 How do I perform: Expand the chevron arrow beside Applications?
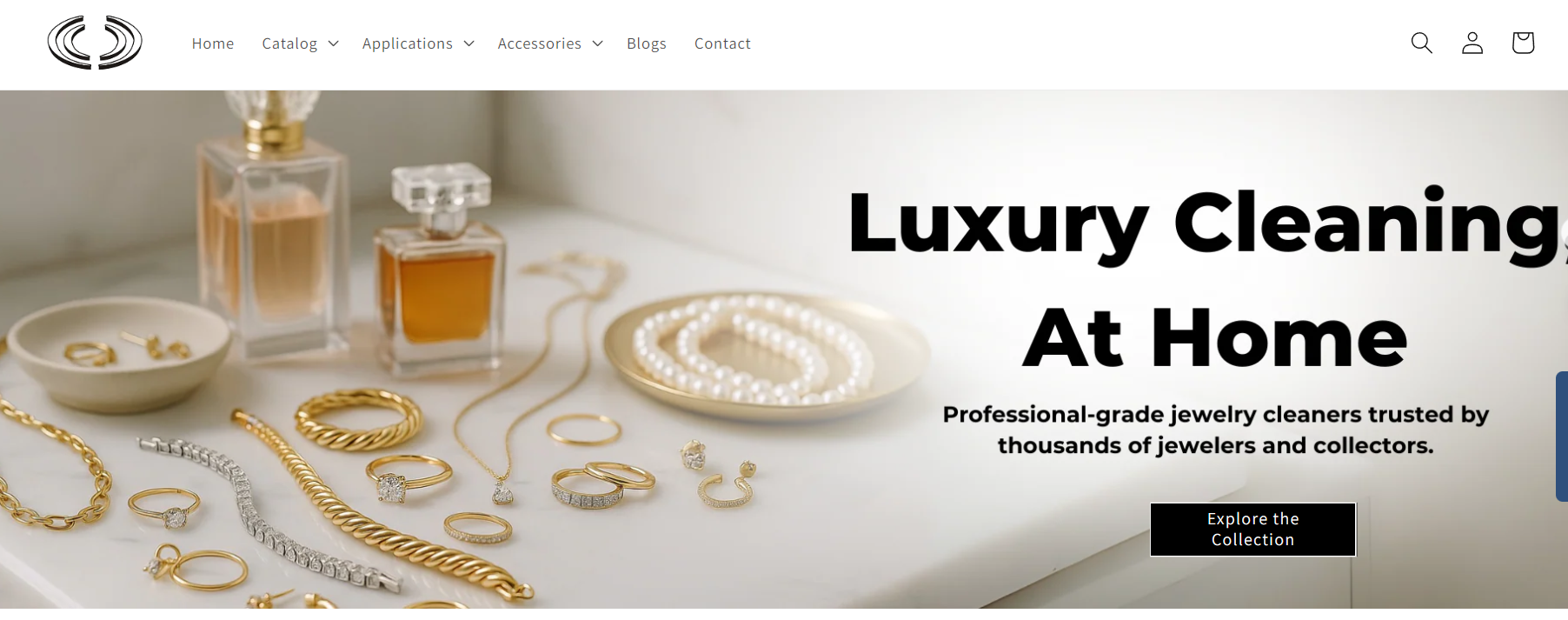[x=468, y=43]
